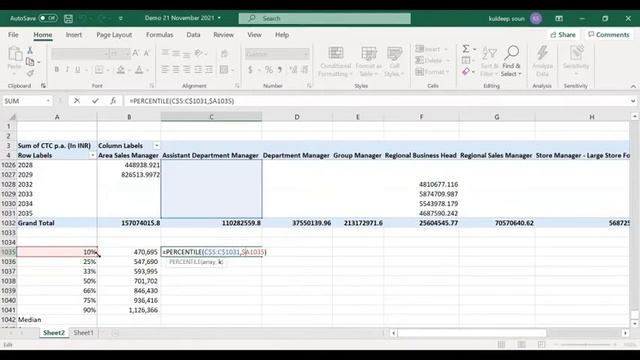Click the Share button
The image size is (640, 360).
[563, 35]
